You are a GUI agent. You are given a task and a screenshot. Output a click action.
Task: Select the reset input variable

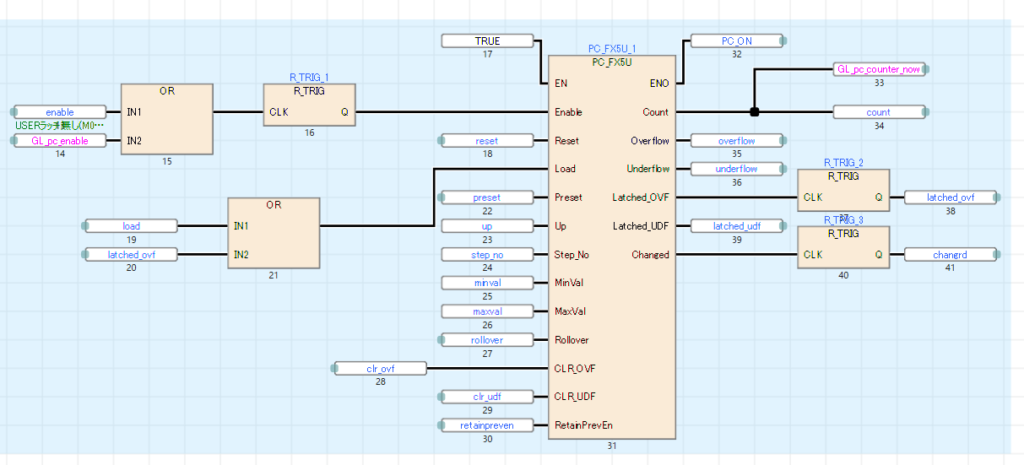[487, 141]
